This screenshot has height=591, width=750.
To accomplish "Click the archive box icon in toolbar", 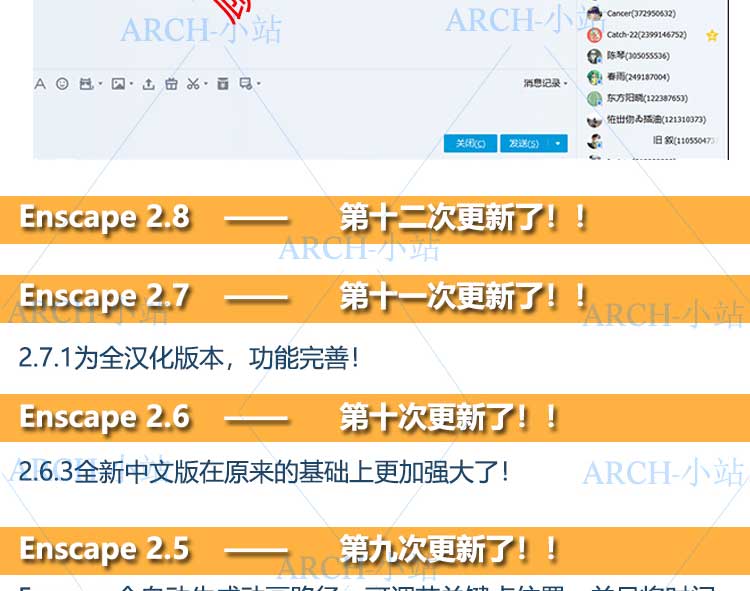I will (223, 84).
